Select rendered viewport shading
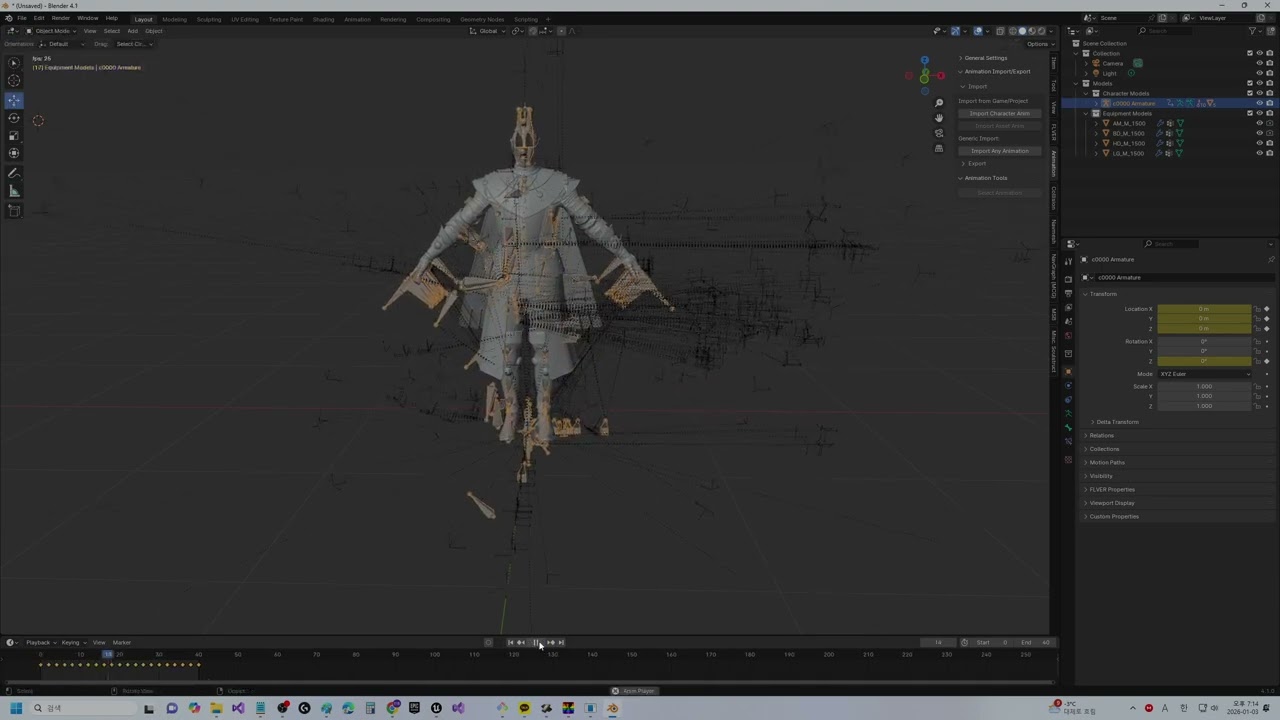The width and height of the screenshot is (1280, 720). point(1041,31)
